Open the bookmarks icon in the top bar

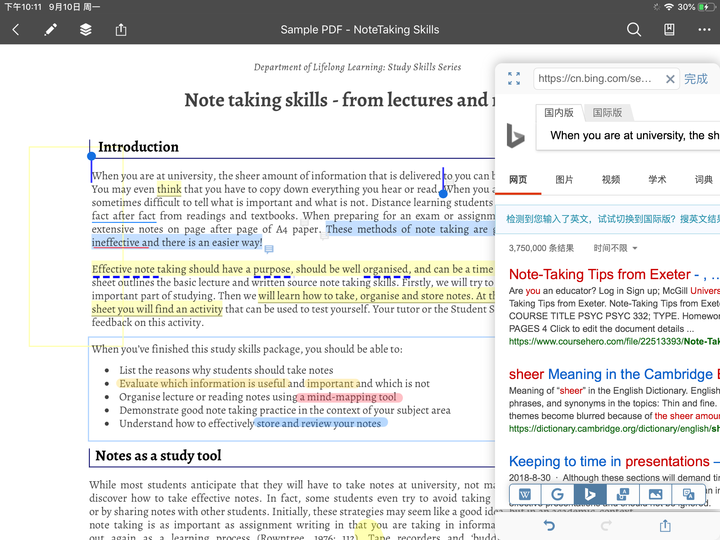[x=669, y=30]
